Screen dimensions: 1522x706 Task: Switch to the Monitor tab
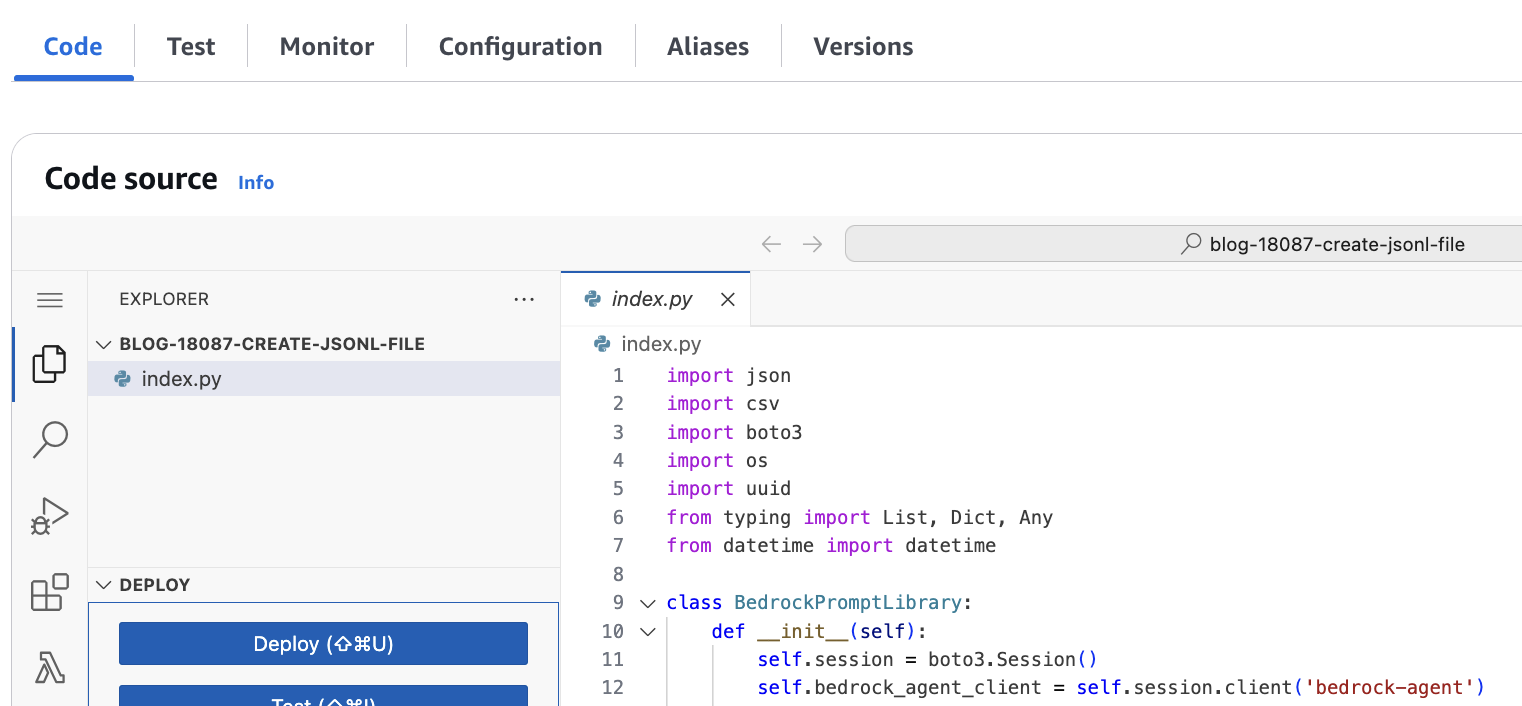(x=327, y=47)
